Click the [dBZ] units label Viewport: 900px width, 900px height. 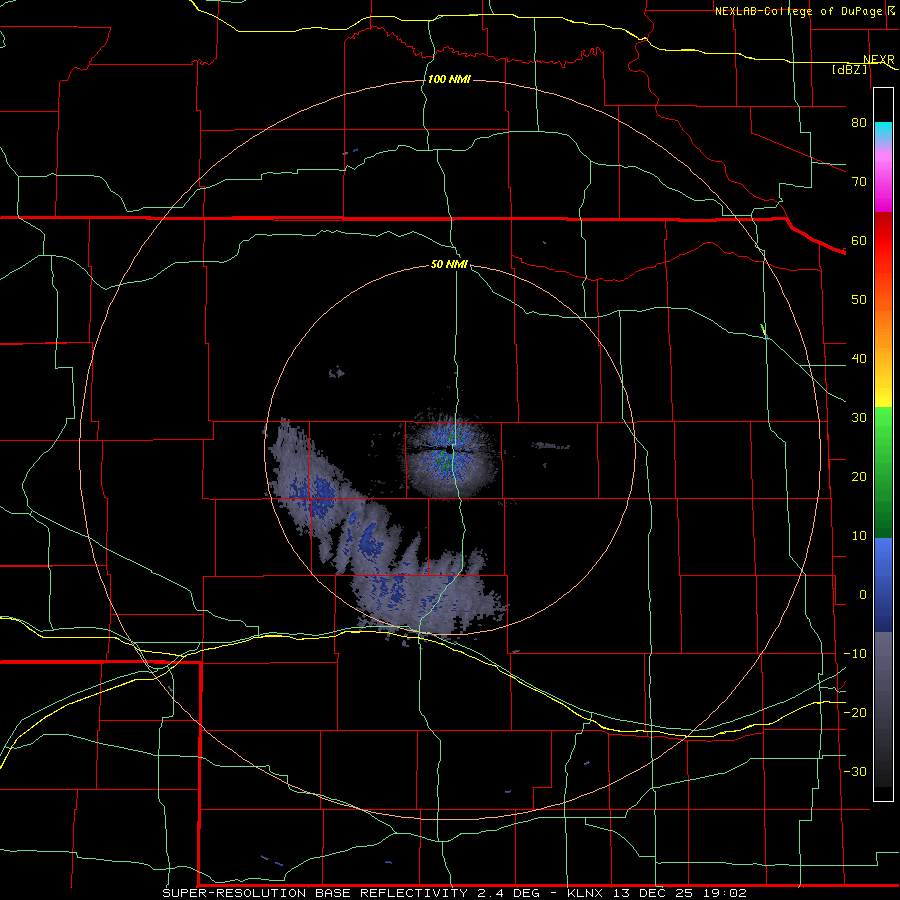[850, 70]
